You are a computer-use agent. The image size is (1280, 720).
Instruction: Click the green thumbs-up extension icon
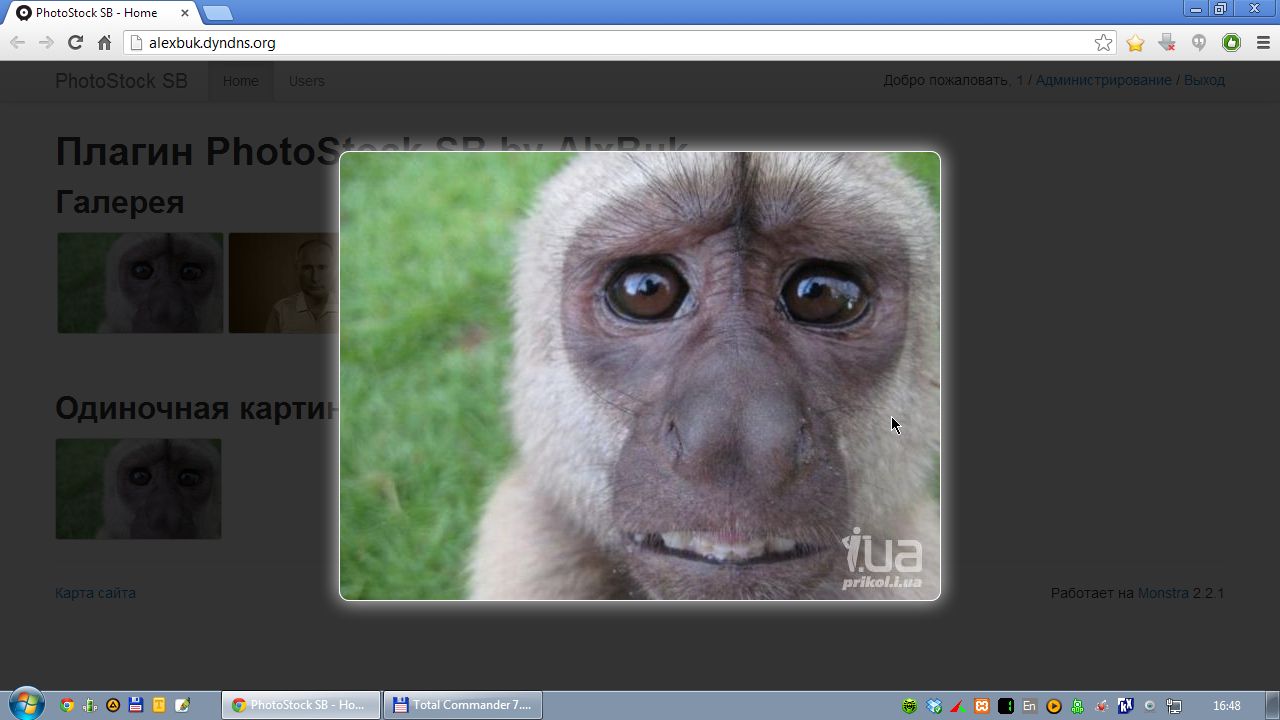[x=1231, y=42]
